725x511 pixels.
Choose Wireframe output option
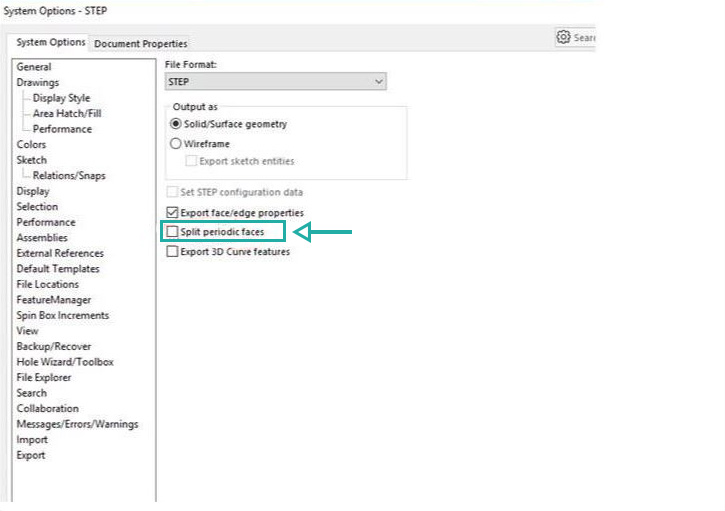click(176, 143)
